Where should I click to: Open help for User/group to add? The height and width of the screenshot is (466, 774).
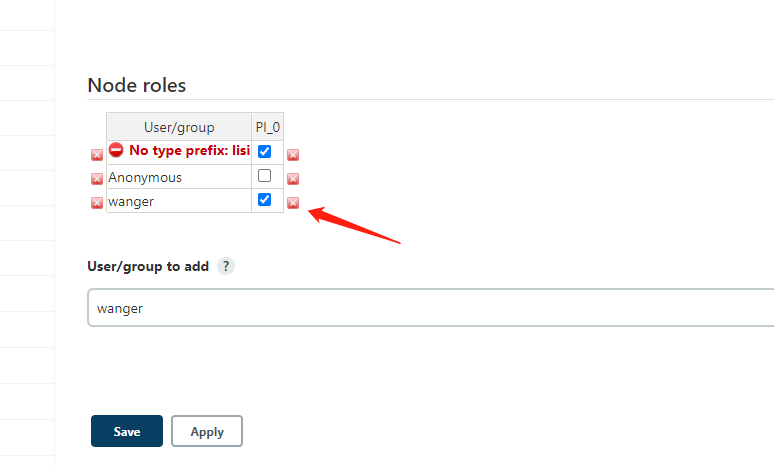(x=226, y=267)
